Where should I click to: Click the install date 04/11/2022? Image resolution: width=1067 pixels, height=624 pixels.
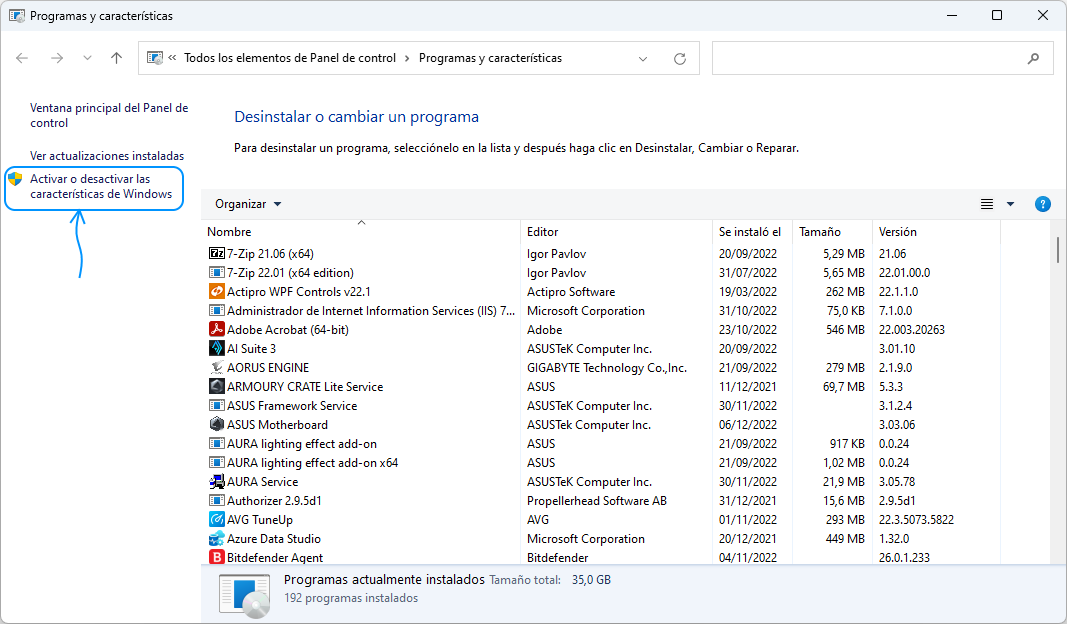click(x=748, y=557)
